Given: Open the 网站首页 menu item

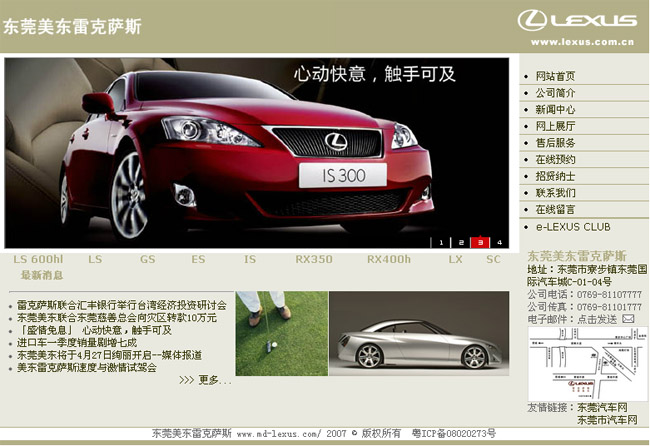Looking at the screenshot, I should [x=554, y=76].
